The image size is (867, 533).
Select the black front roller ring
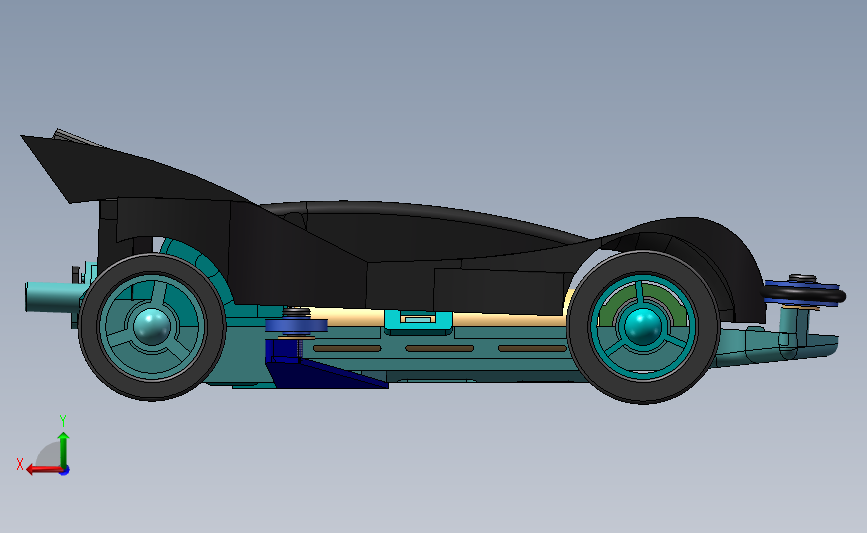805,294
